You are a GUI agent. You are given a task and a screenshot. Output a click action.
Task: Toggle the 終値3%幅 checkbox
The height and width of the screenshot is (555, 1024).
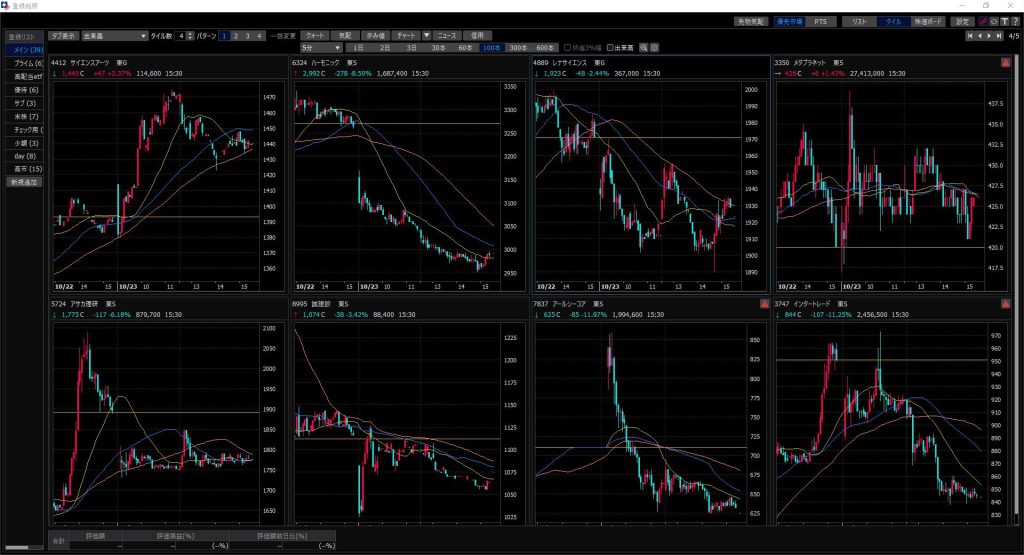coord(568,47)
